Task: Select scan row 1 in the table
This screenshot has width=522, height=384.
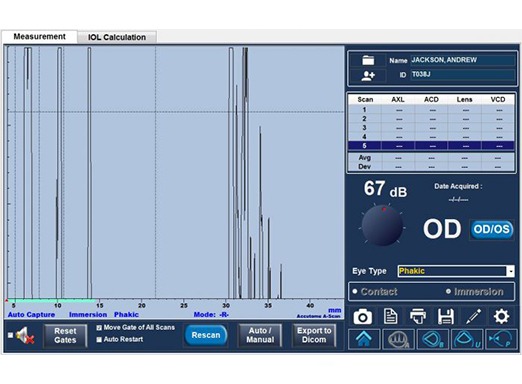Action: 431,110
